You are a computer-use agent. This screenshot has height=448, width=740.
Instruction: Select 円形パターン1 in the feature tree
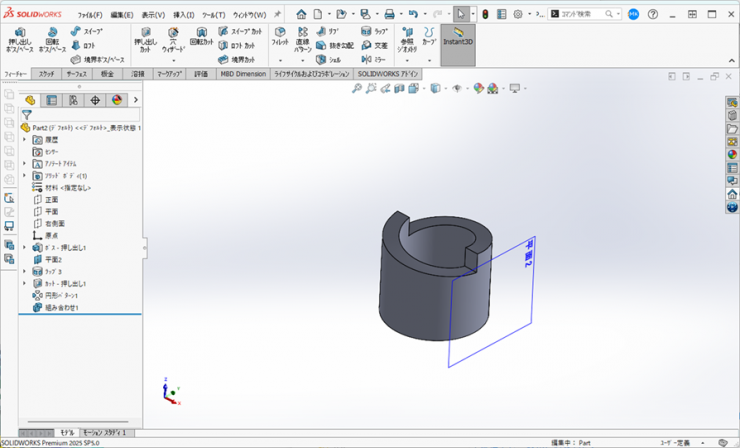tap(62, 295)
